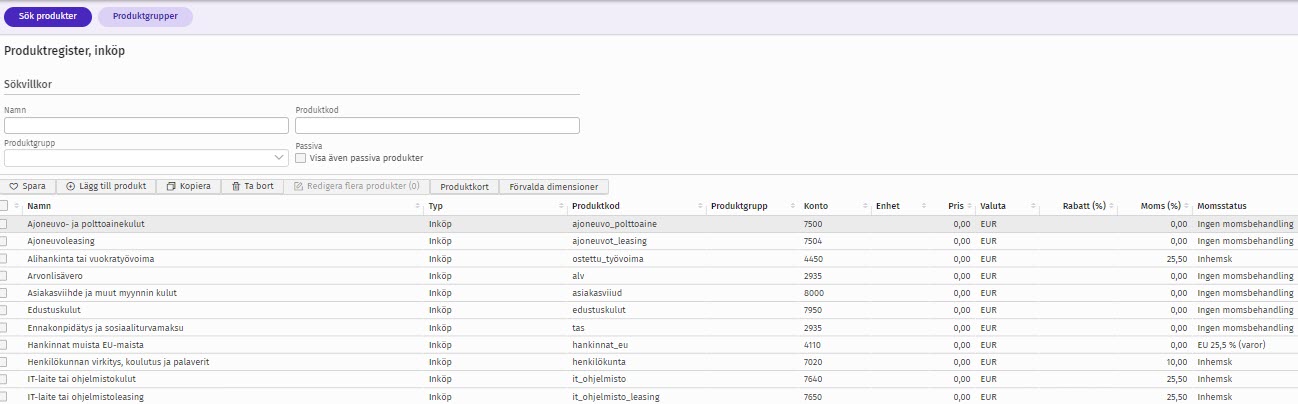Select Ennakonpidätys ja sosiaaliturvamaksu row checkbox
Viewport: 1298px width, 404px height.
click(x=4, y=327)
